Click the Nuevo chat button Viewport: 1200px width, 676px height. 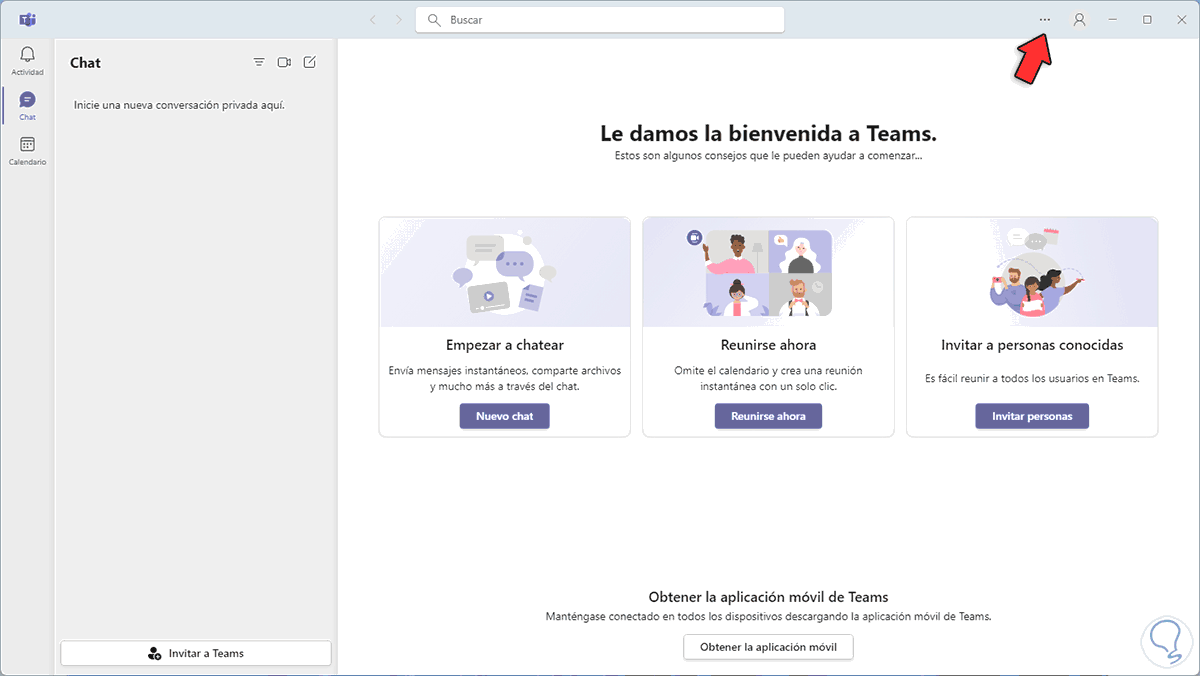(x=505, y=416)
